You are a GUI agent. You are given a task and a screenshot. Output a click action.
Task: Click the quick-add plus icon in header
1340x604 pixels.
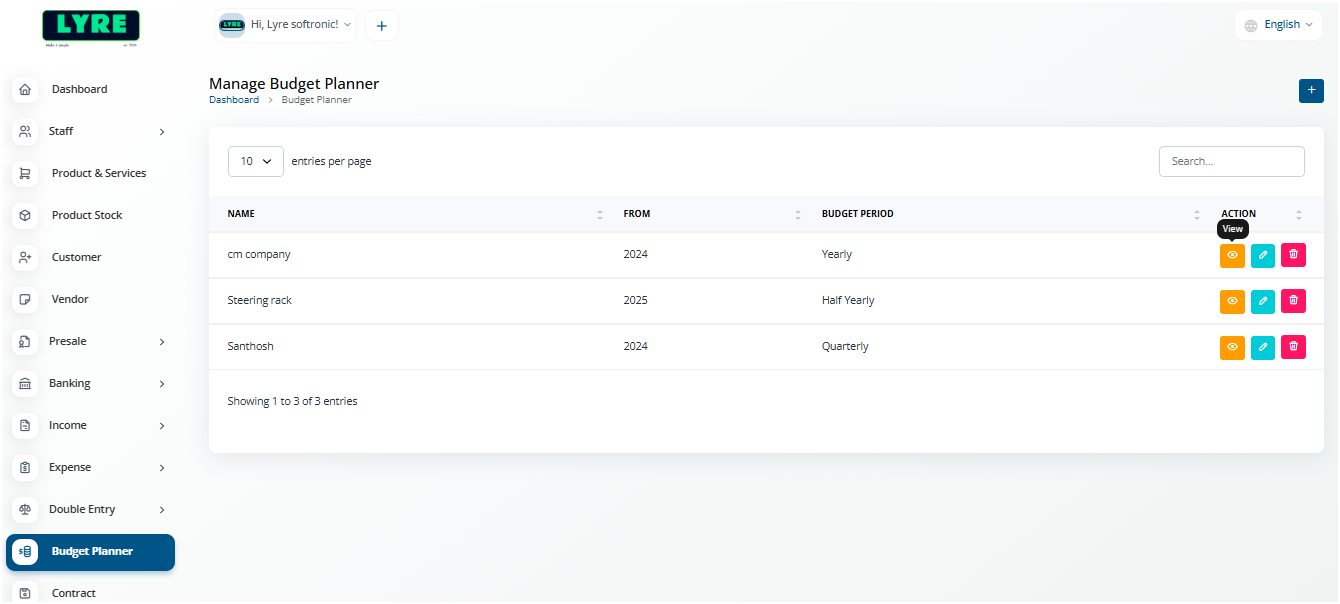click(381, 26)
